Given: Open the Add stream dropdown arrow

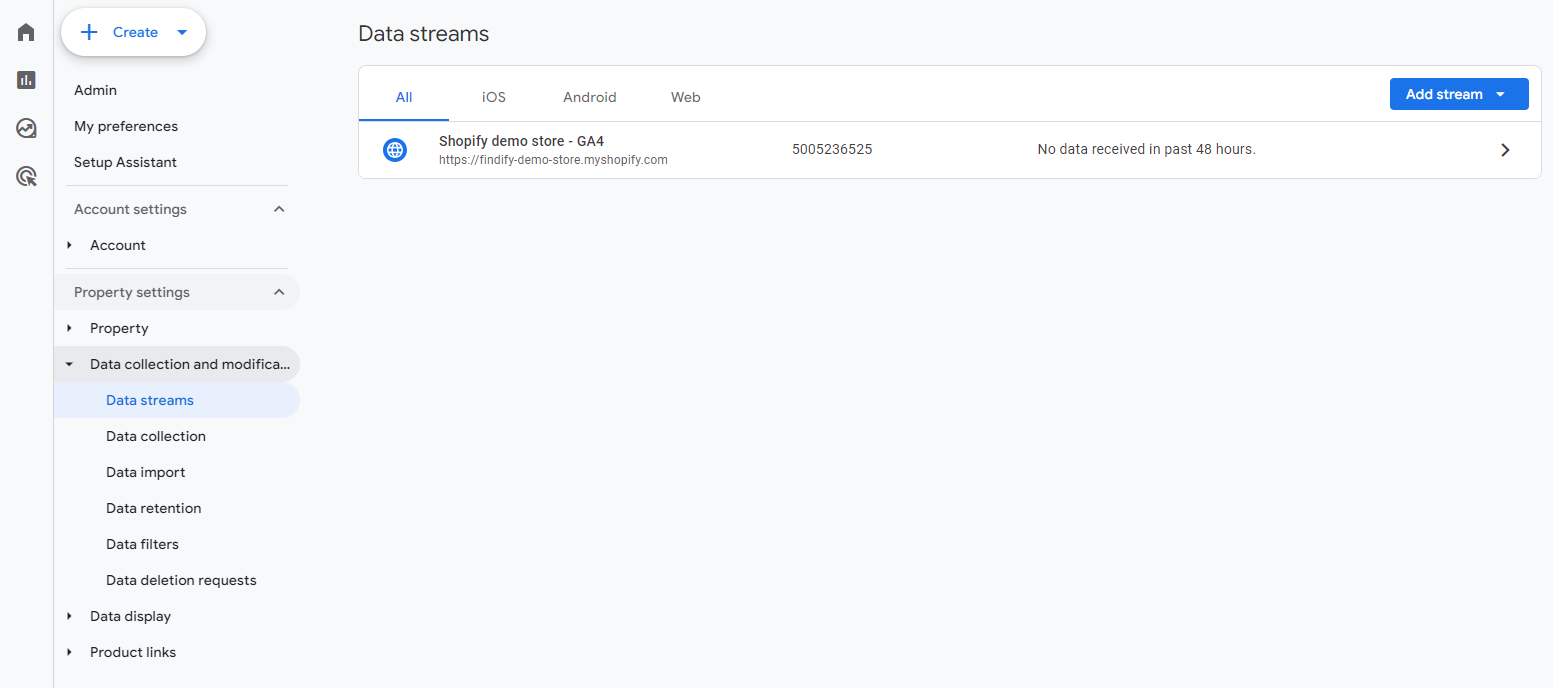Looking at the screenshot, I should 1501,93.
